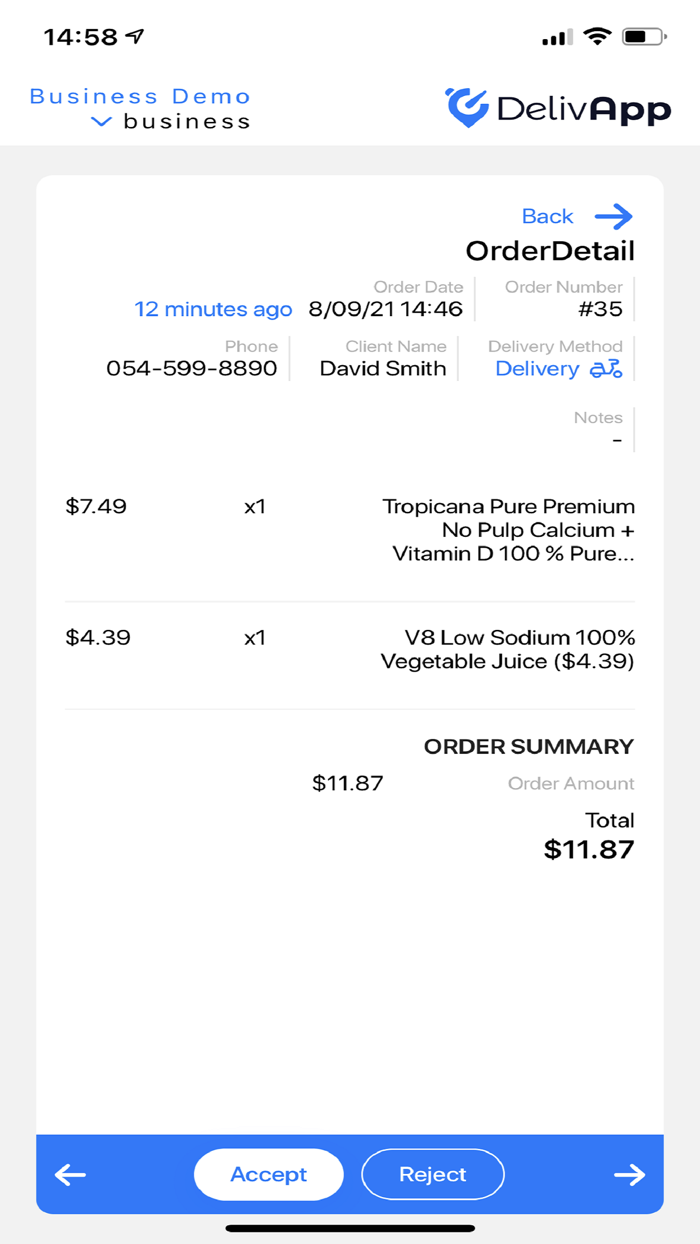This screenshot has height=1244, width=700.
Task: Open the Business Demo account selector
Action: (x=139, y=96)
